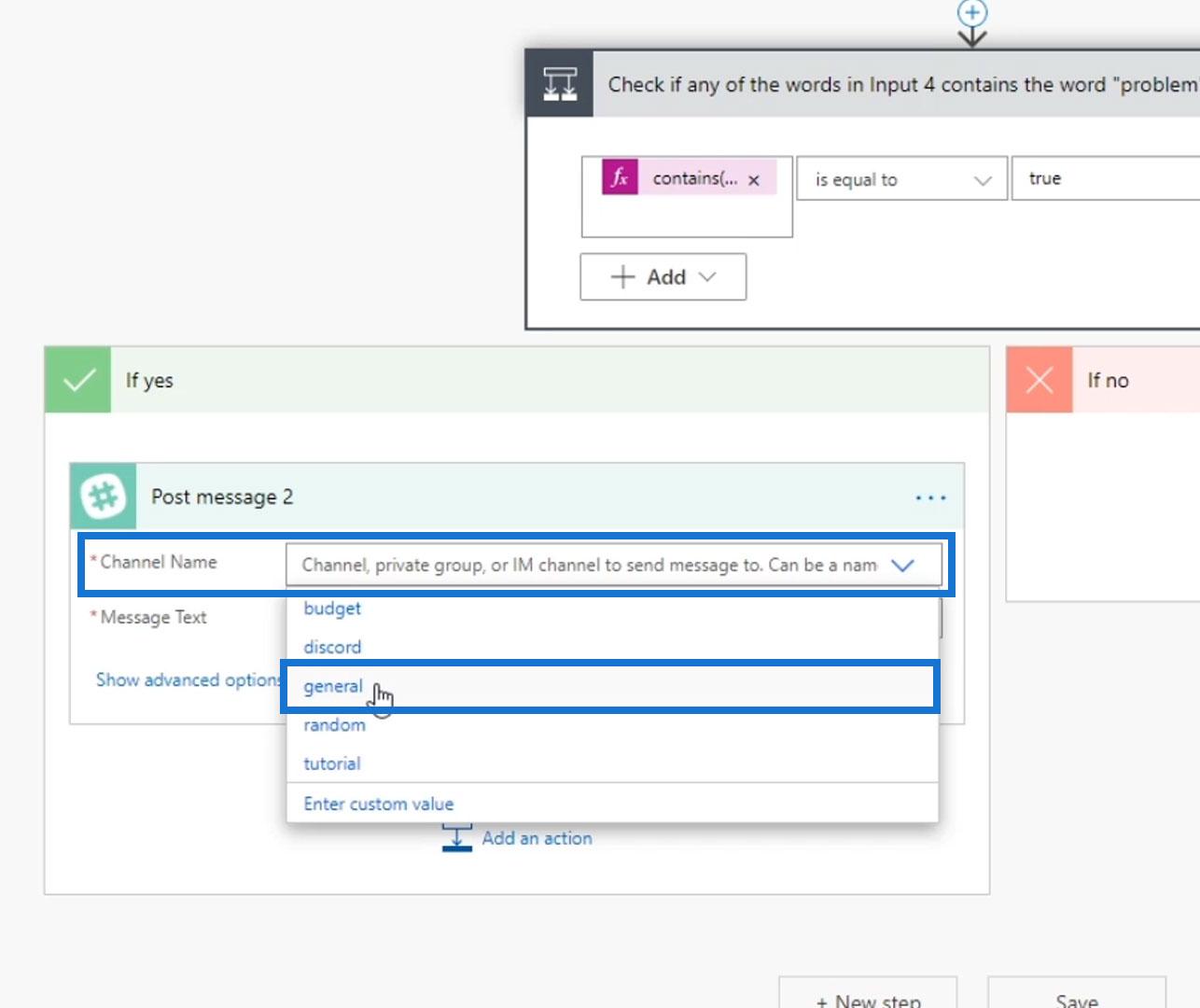The width and height of the screenshot is (1200, 1008).
Task: Click the Channel Name input field
Action: 613,565
